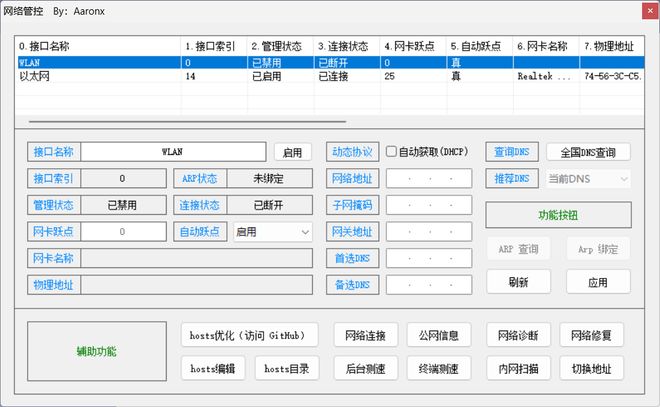Click the 公网信息 button

click(x=439, y=335)
